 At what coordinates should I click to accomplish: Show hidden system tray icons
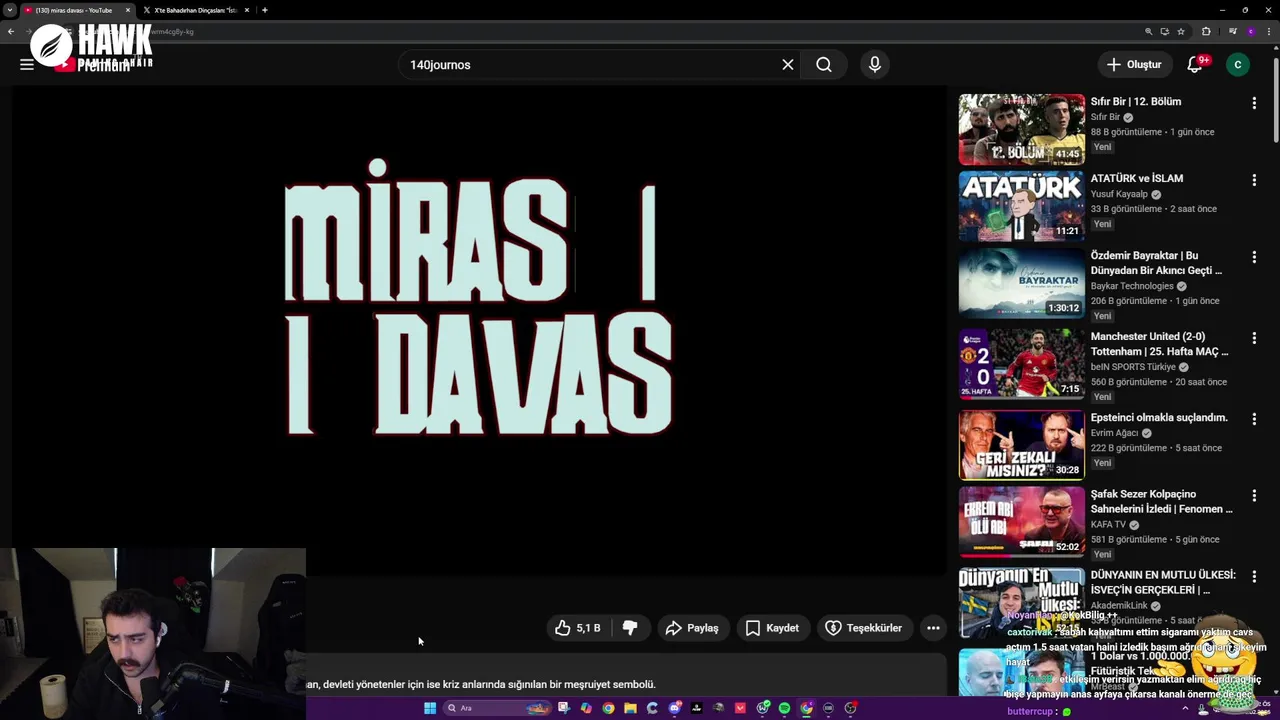coord(1186,708)
